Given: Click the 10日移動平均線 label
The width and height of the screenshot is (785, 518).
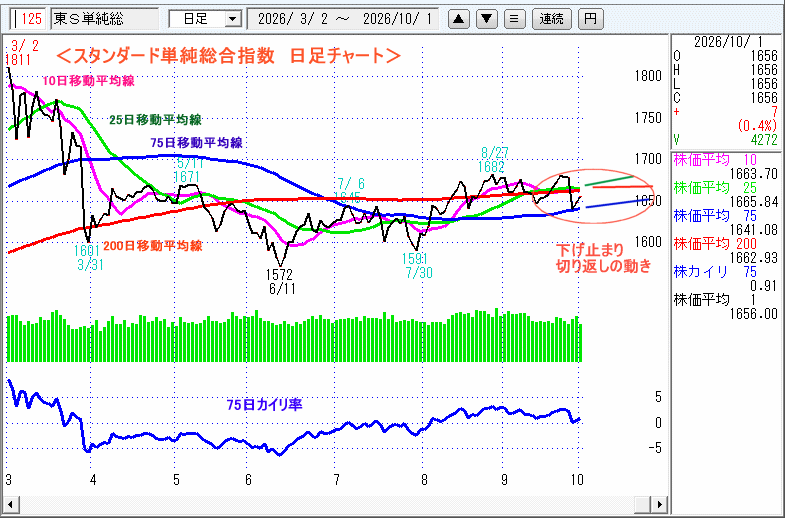Looking at the screenshot, I should tap(88, 81).
